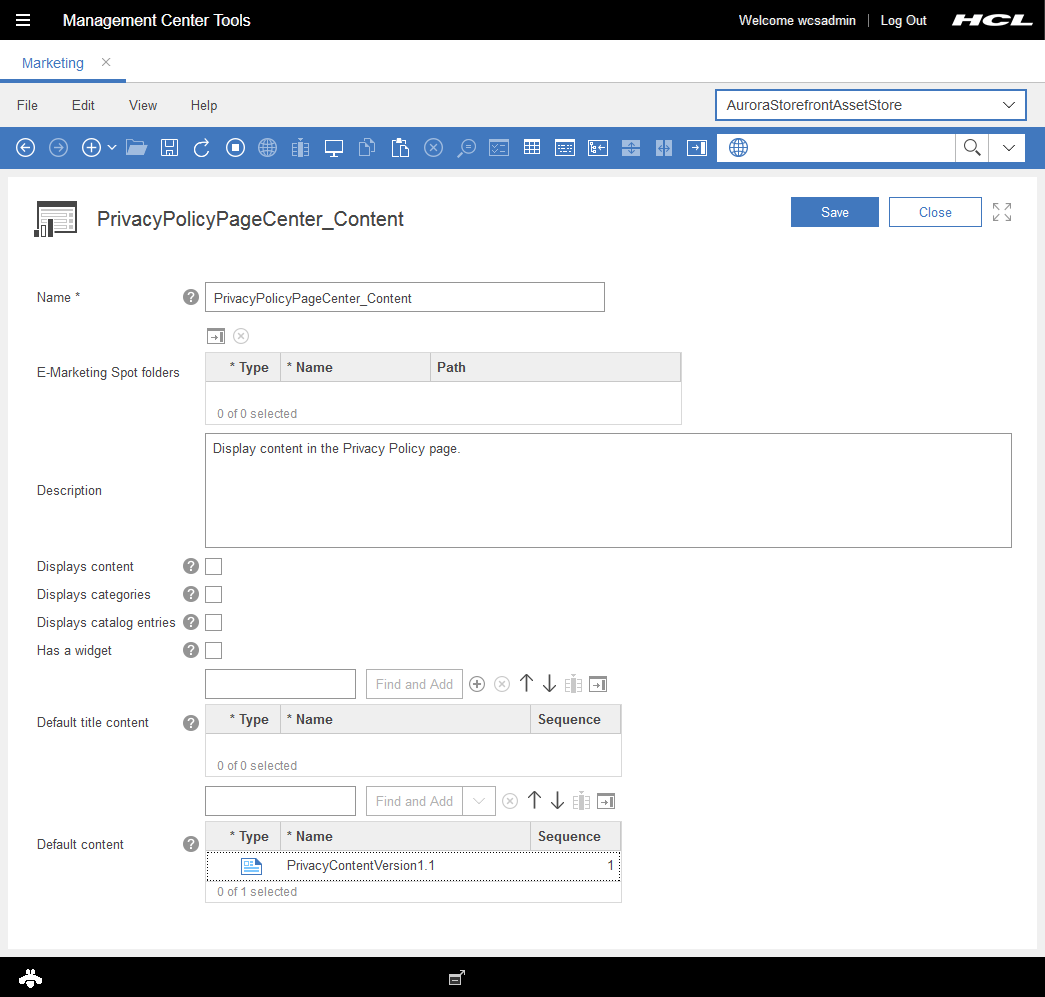
Task: Toggle the Has a widget checkbox
Action: (x=213, y=651)
